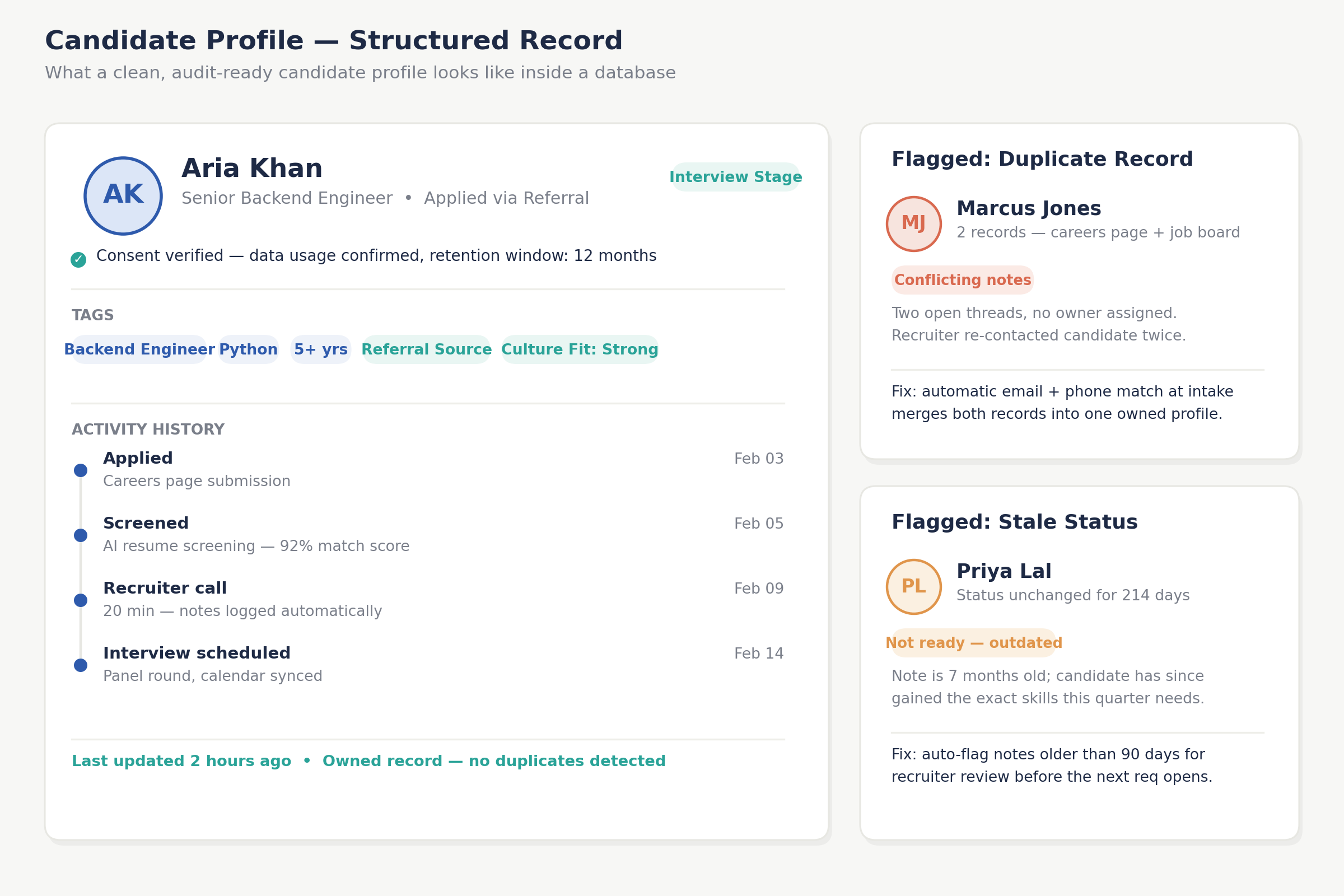
Task: Click the Feb 09 date
Action: tap(759, 589)
